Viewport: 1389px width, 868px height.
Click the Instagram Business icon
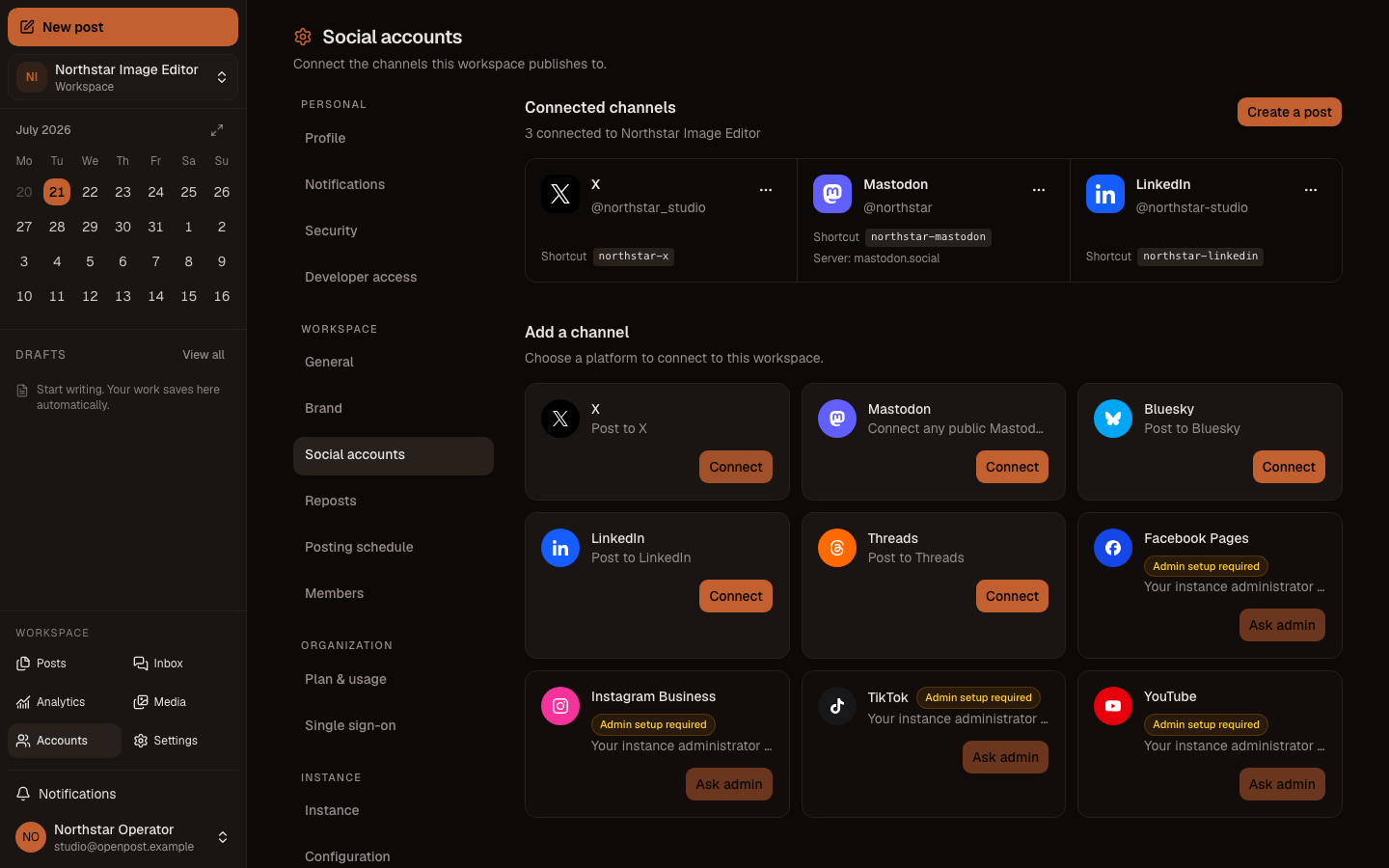pos(560,706)
